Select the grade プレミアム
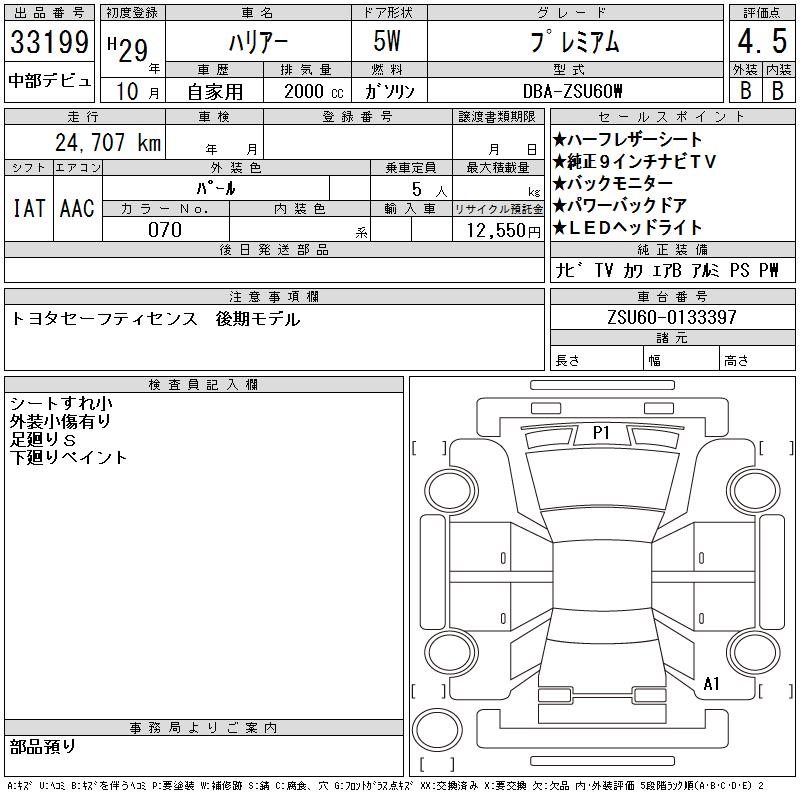 [574, 41]
